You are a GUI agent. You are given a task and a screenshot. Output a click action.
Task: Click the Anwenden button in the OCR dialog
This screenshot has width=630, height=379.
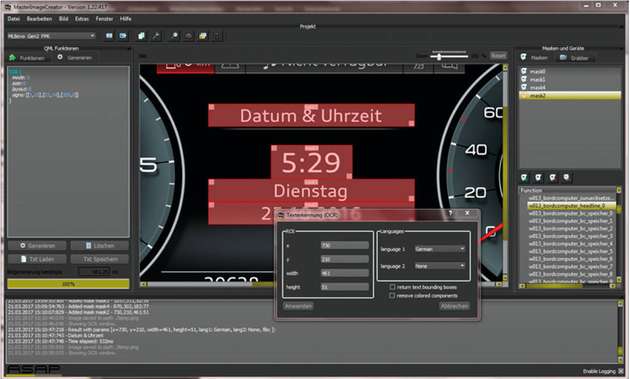tap(299, 306)
